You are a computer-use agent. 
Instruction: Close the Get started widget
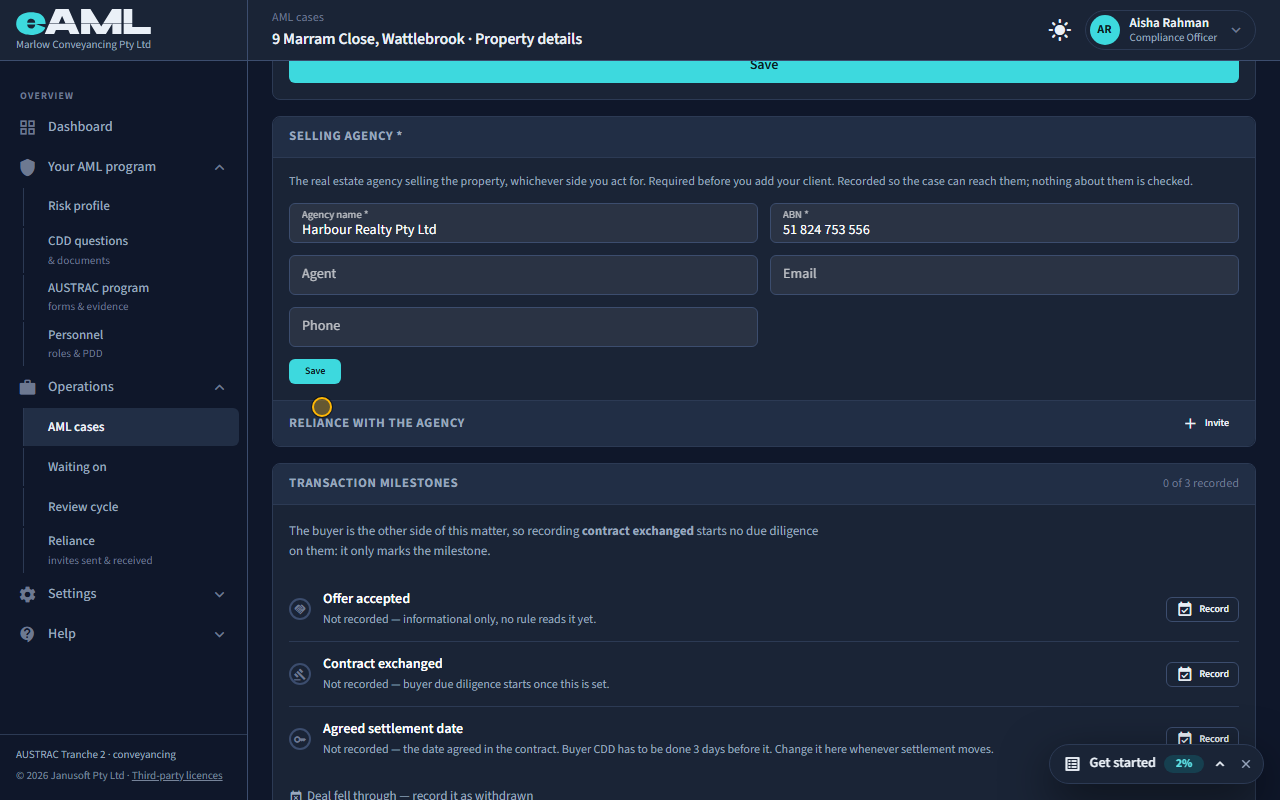(x=1246, y=763)
